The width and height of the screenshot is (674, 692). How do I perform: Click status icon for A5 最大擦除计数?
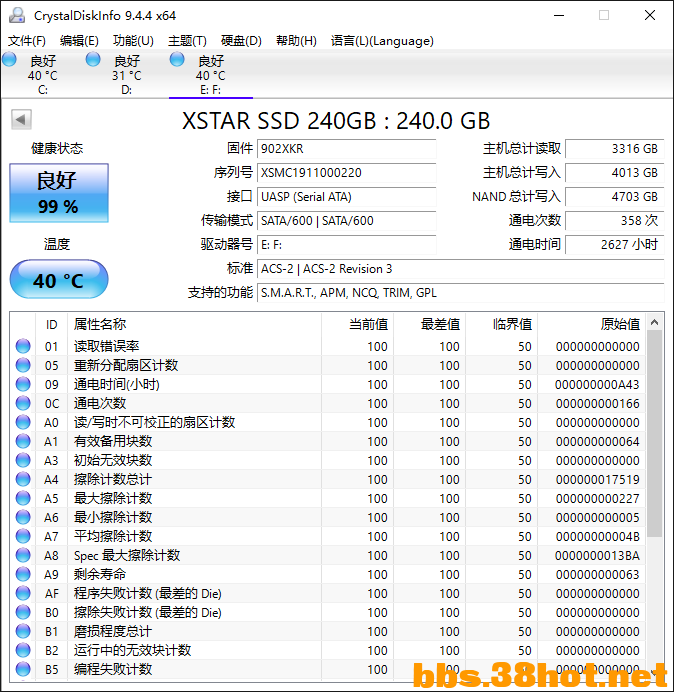23,498
